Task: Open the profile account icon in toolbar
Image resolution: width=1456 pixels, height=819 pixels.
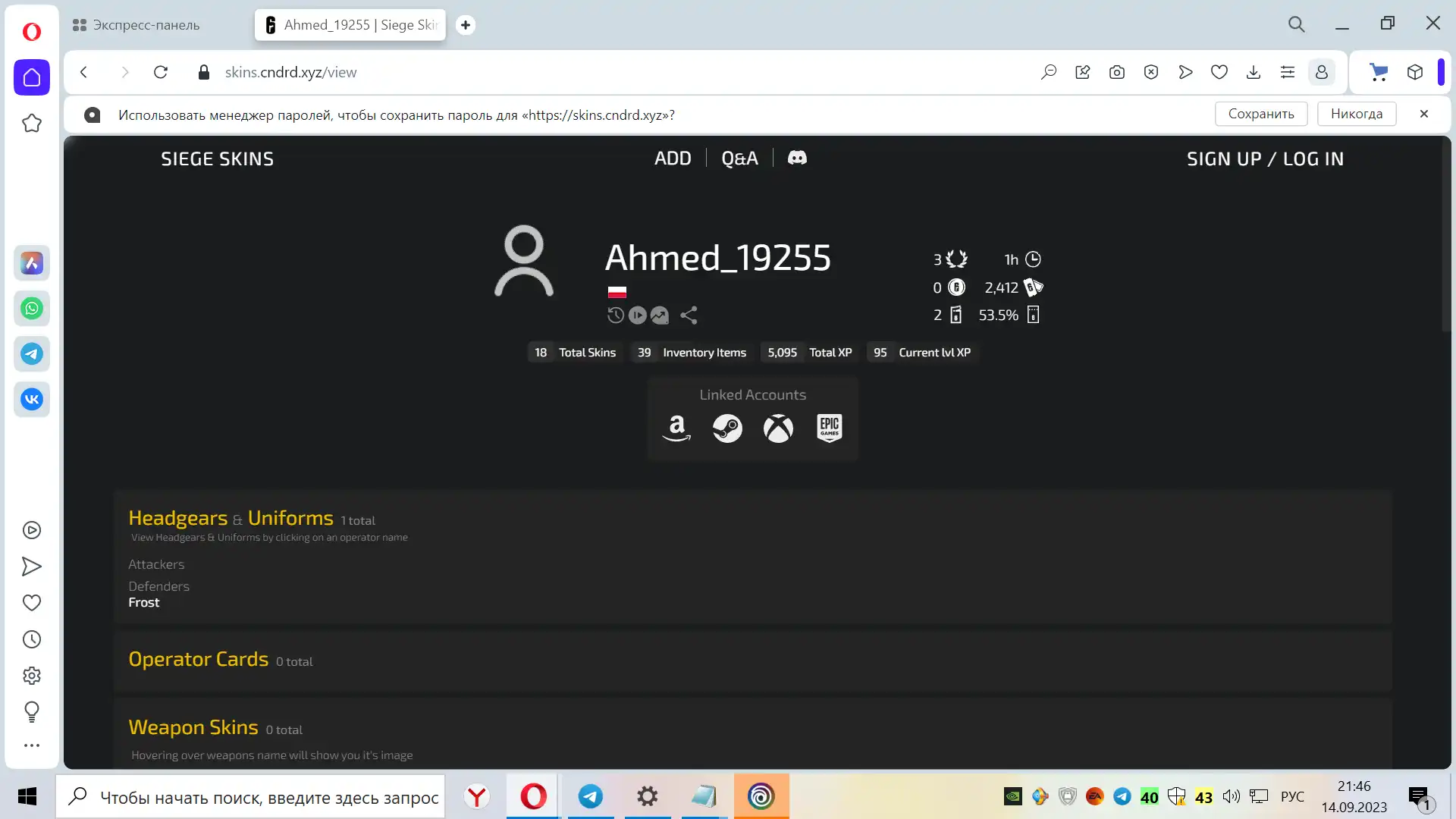Action: coord(1322,72)
